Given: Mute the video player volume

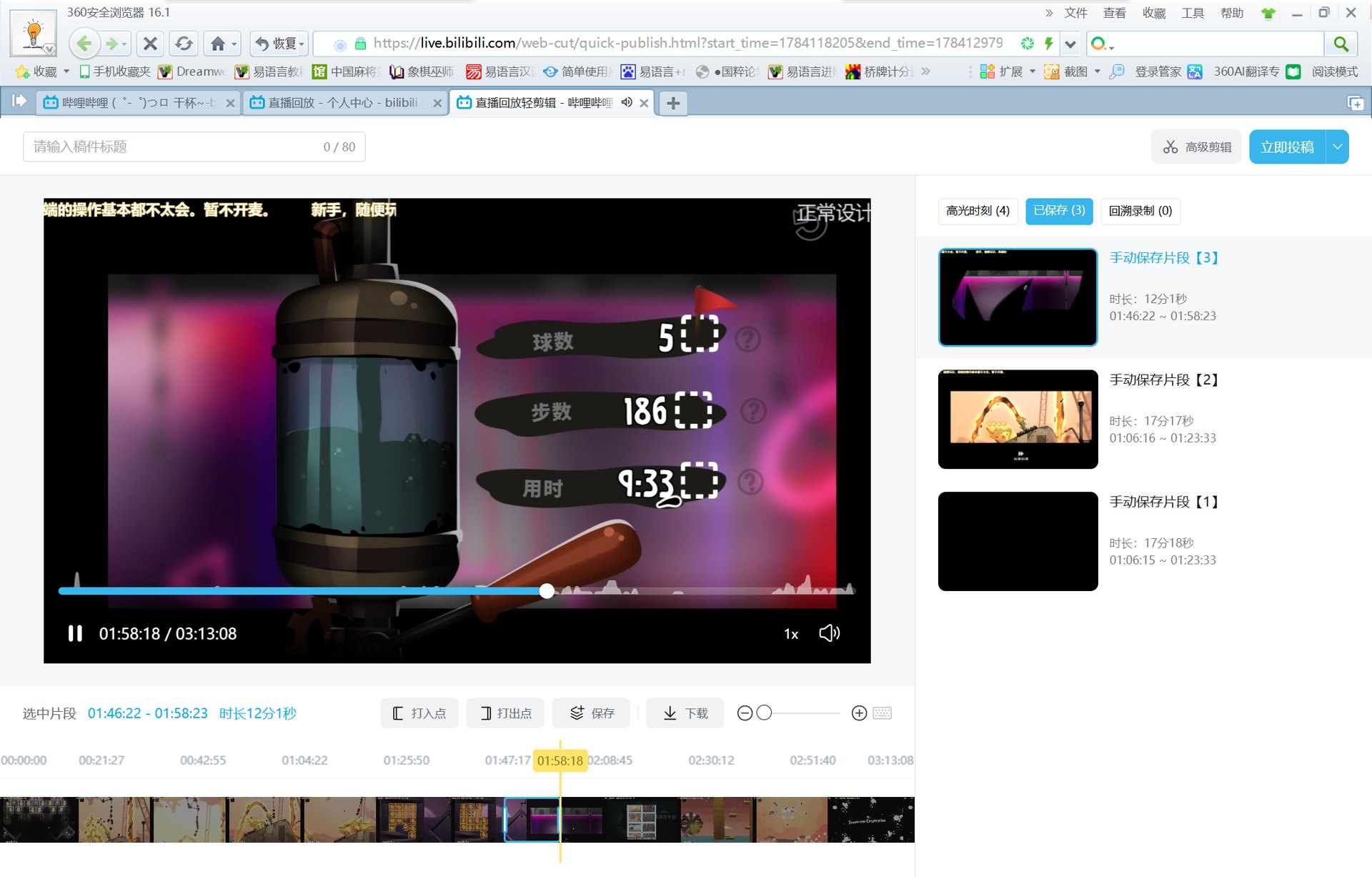Looking at the screenshot, I should coord(829,633).
